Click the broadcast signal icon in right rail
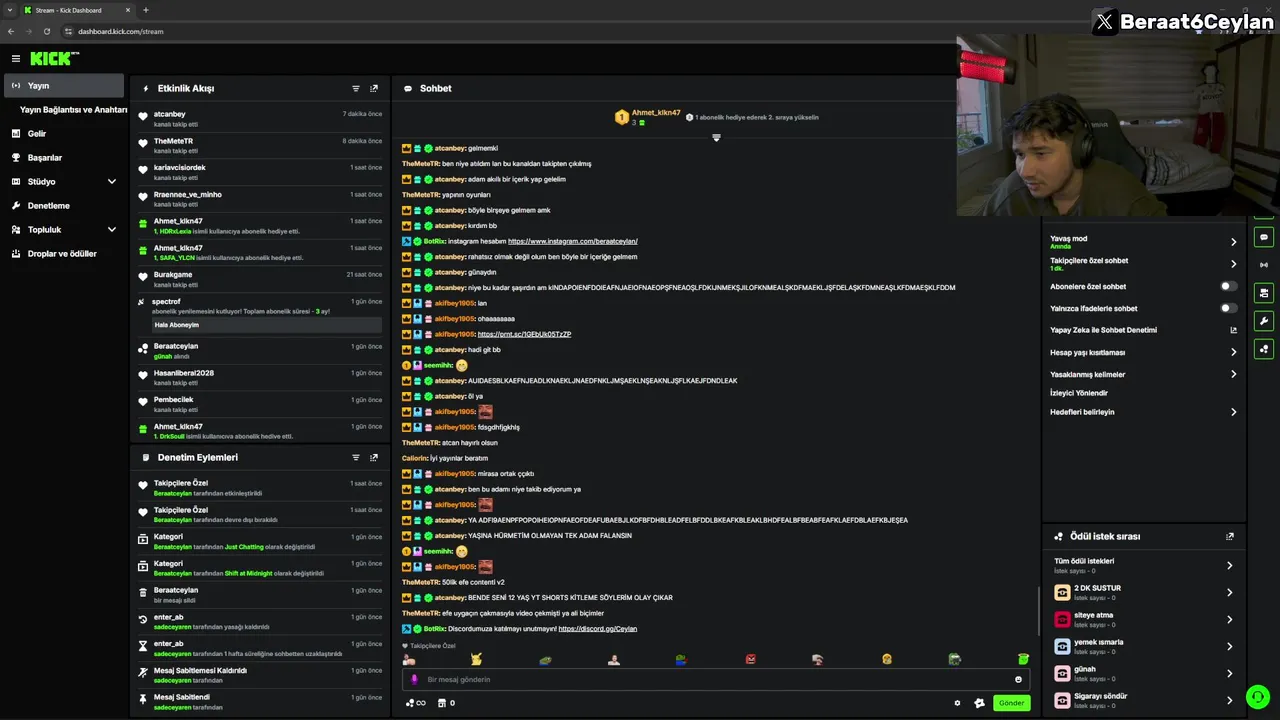This screenshot has height=720, width=1280. tap(1264, 265)
